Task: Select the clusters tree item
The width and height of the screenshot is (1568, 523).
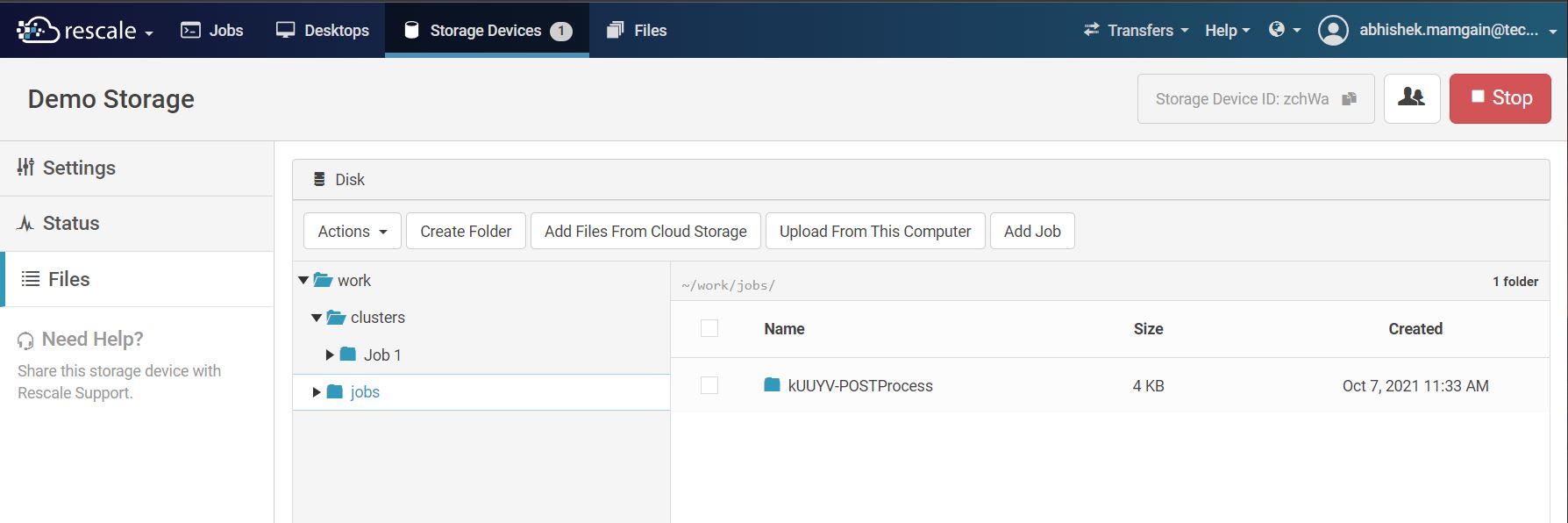Action: click(378, 317)
